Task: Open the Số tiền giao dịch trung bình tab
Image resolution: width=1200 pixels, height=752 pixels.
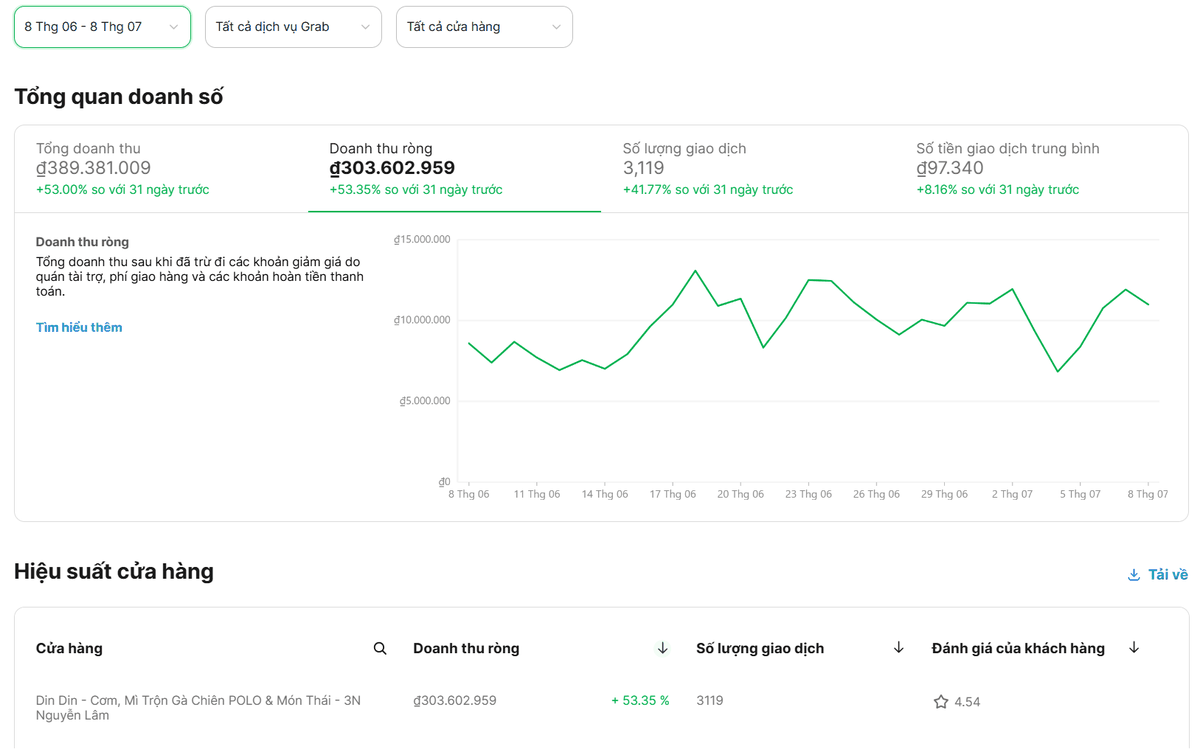Action: (x=1041, y=169)
